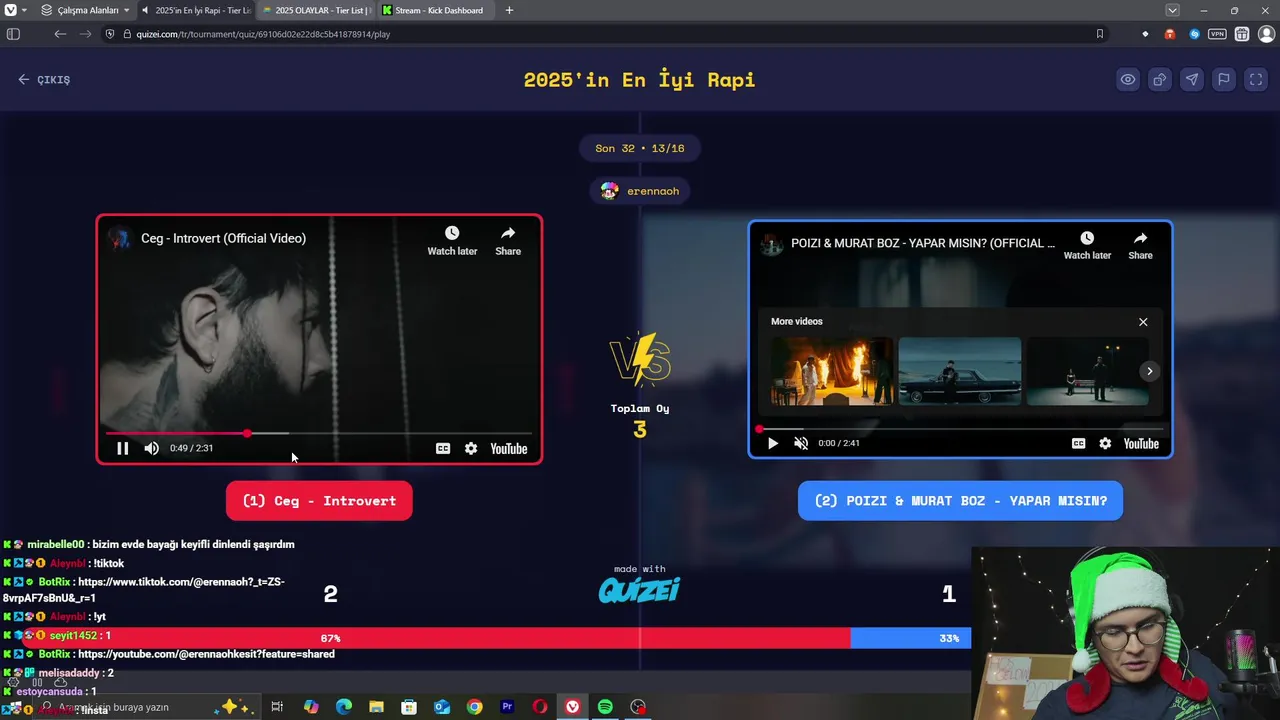The height and width of the screenshot is (720, 1280).
Task: Open Çalışma Alanları workspaces dropdown
Action: (84, 10)
